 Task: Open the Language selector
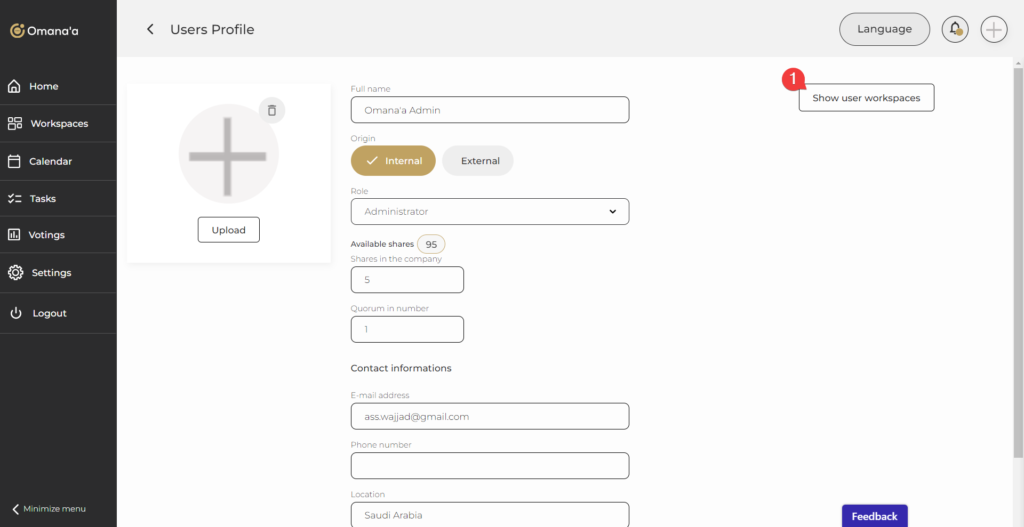884,30
